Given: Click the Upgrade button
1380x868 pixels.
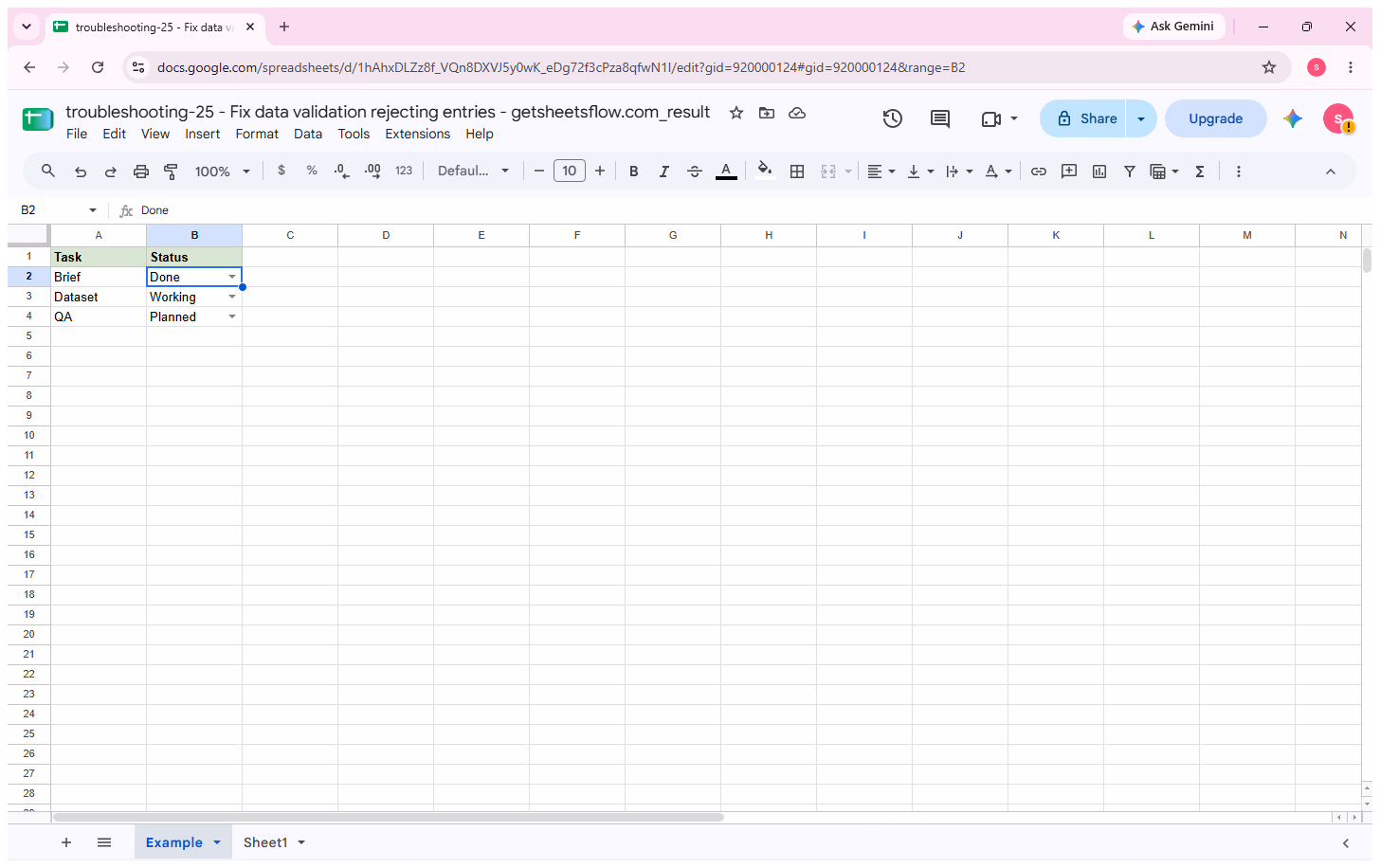Looking at the screenshot, I should 1216,118.
